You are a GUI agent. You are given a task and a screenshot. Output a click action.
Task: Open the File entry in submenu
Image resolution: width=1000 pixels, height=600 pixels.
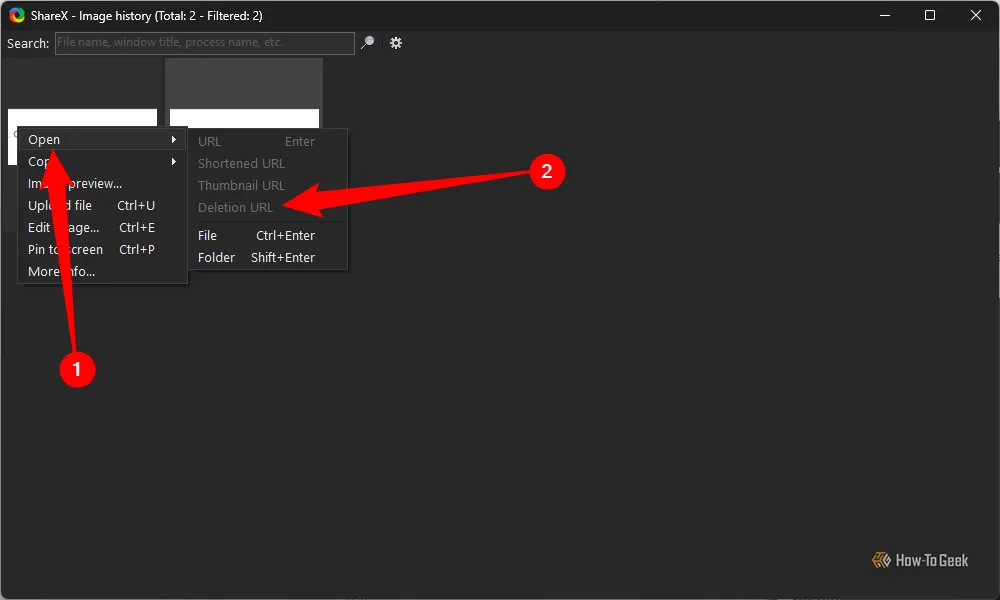(x=208, y=236)
